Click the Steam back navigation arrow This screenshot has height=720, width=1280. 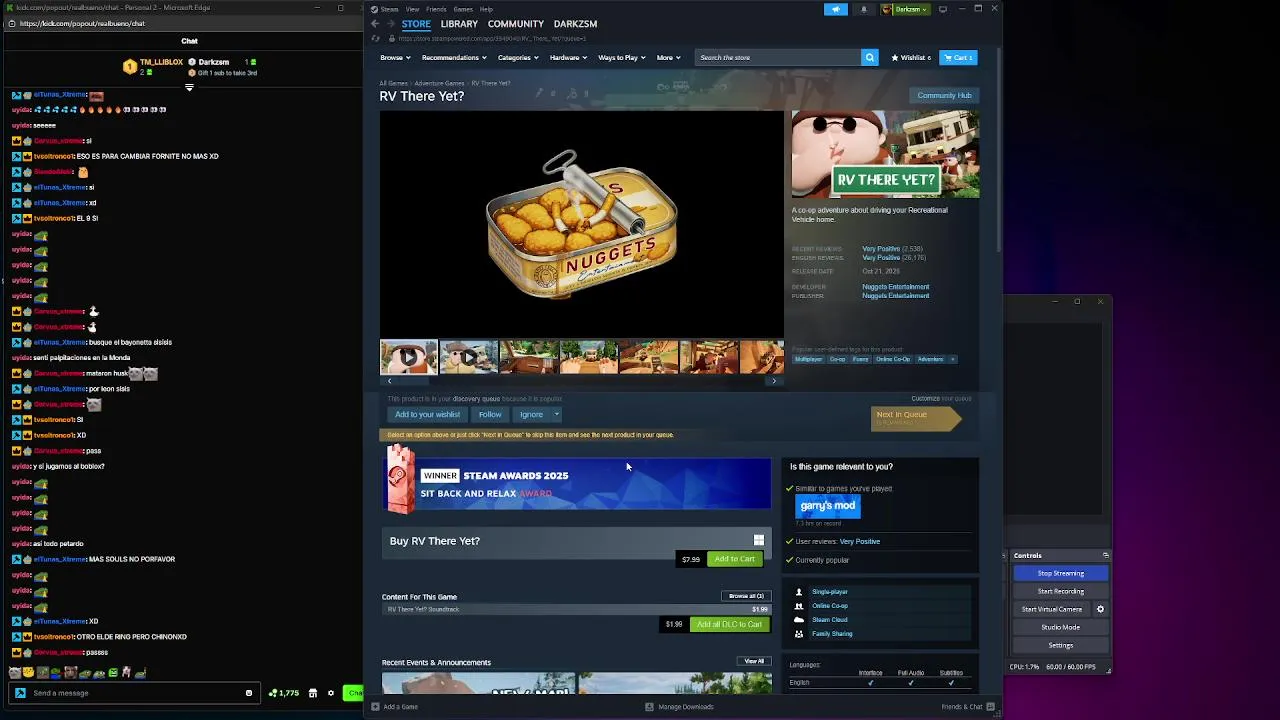(x=375, y=24)
